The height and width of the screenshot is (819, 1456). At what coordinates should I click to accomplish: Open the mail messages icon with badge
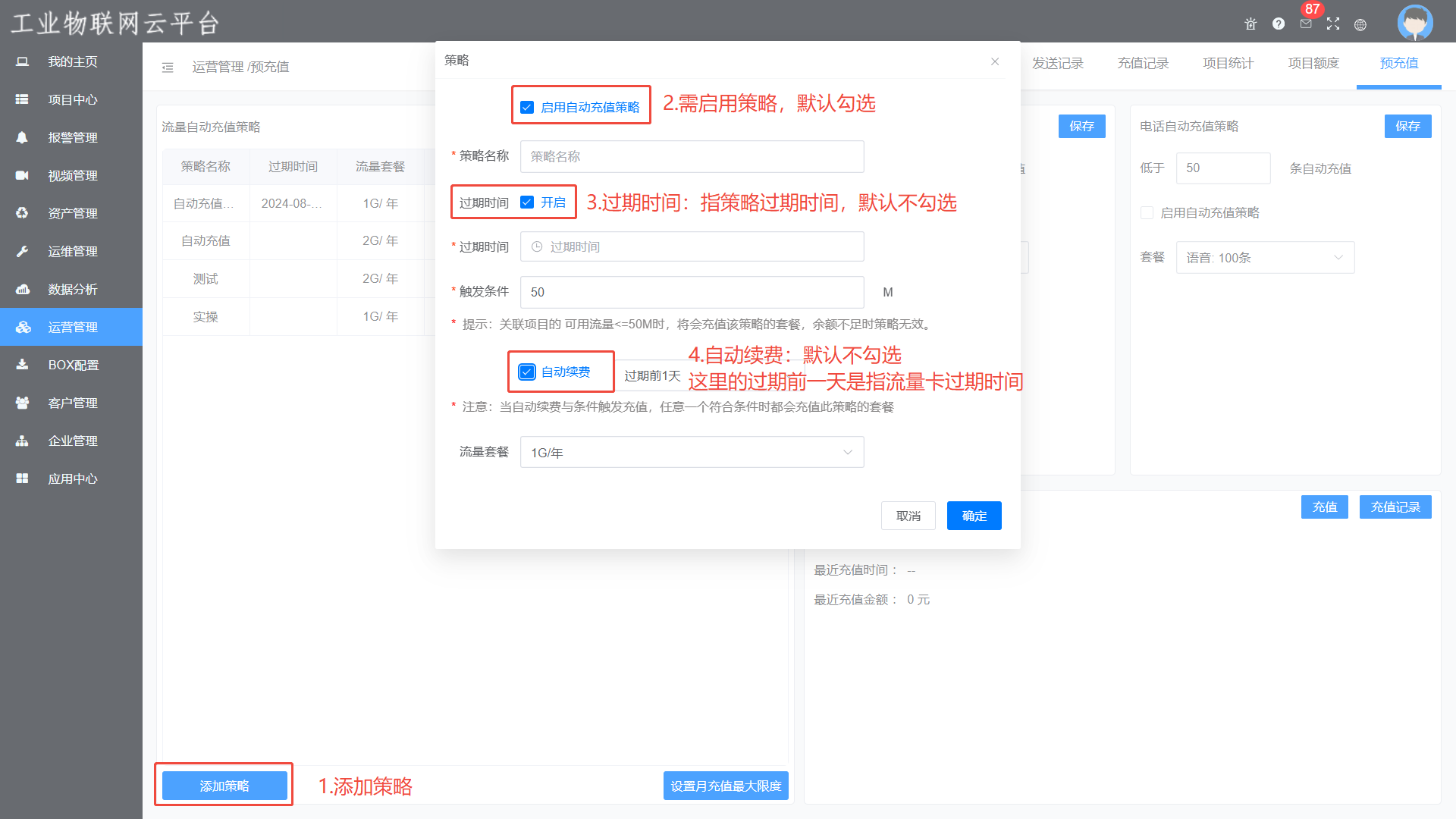tap(1306, 24)
